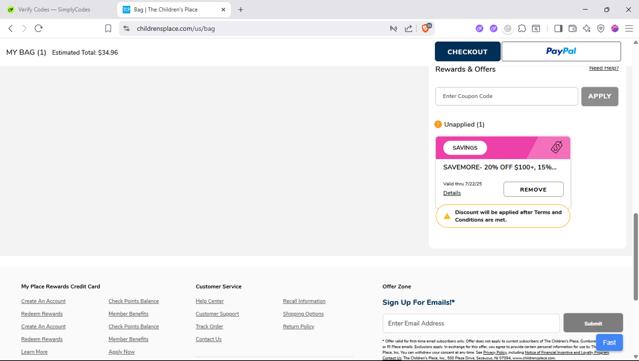Select the Bag | The Children's Place tab
The width and height of the screenshot is (639, 361).
click(173, 9)
